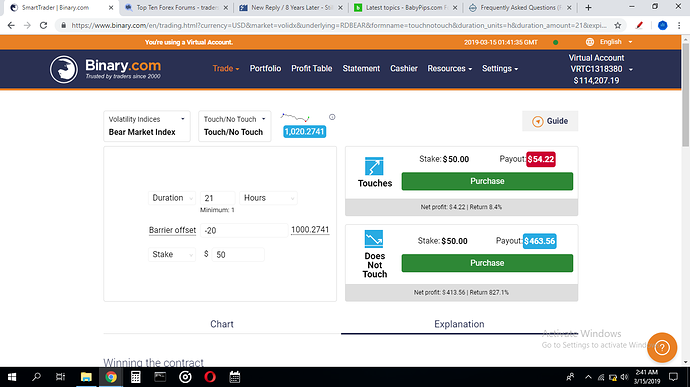Screen dimensions: 690x387
Task: Open the blue profile extension icon
Action: click(662, 26)
